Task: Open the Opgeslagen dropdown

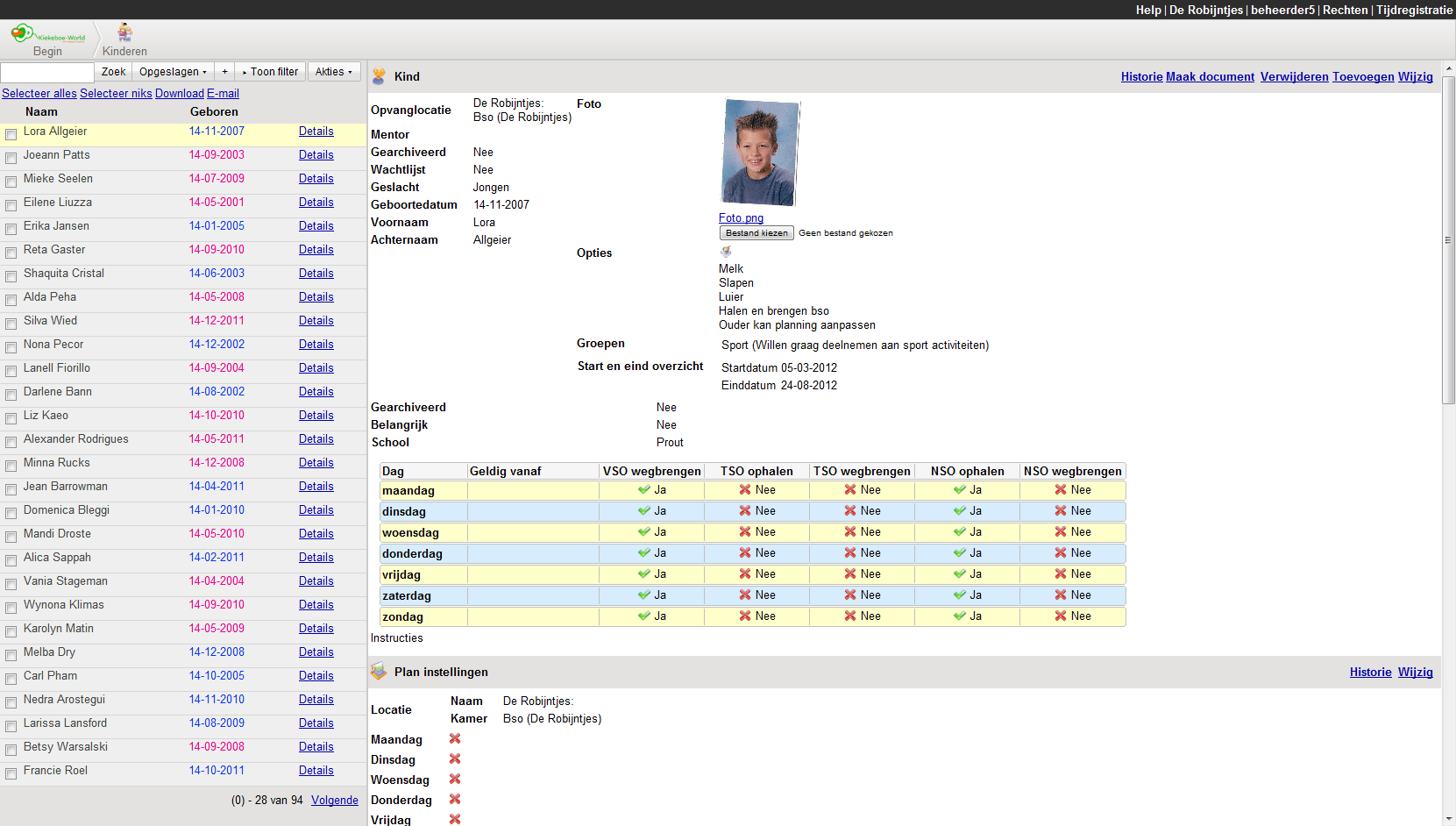Action: tap(173, 72)
